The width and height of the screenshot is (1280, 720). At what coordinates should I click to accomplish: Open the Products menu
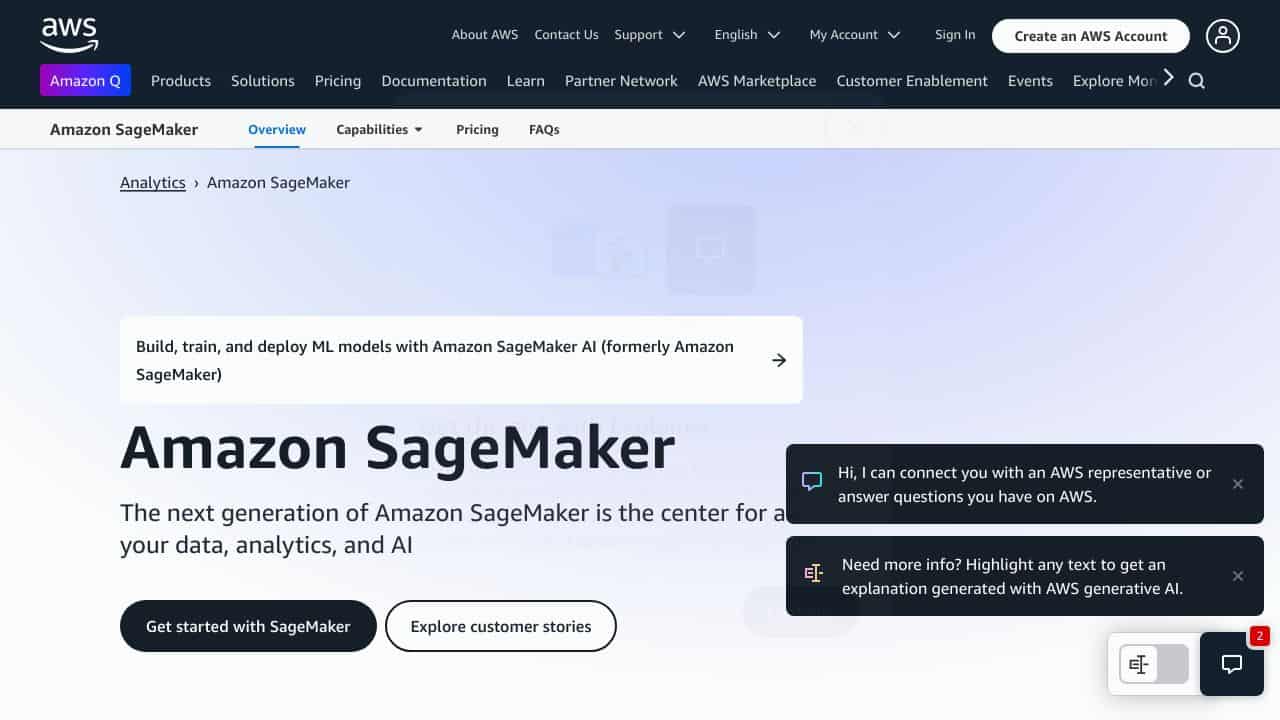pyautogui.click(x=181, y=81)
